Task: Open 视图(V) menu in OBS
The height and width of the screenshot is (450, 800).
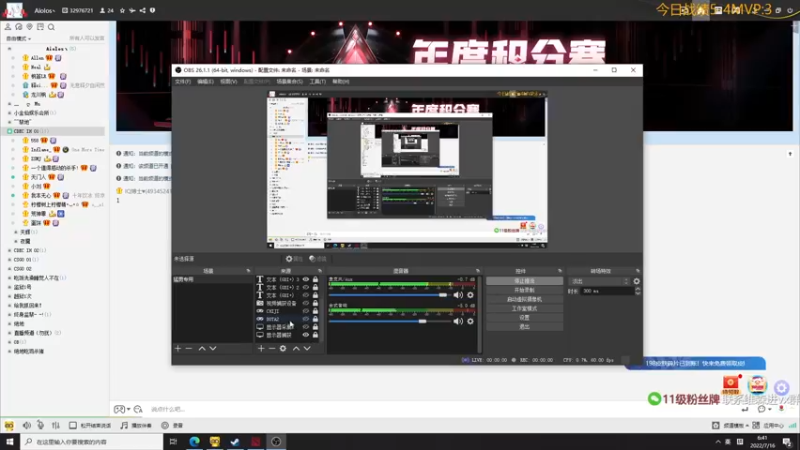Action: click(x=229, y=82)
